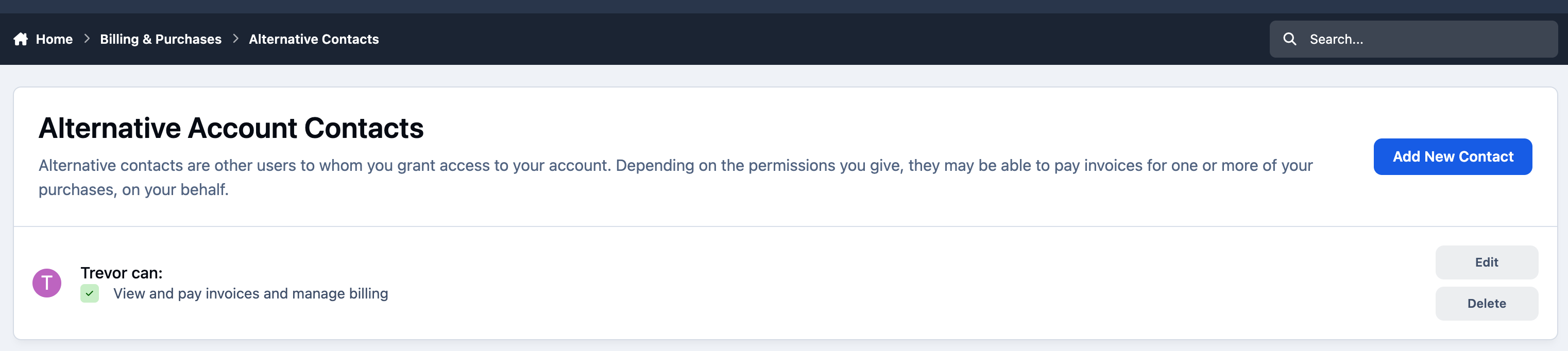1568x351 pixels.
Task: Focus the Search... input field
Action: coord(1413,39)
